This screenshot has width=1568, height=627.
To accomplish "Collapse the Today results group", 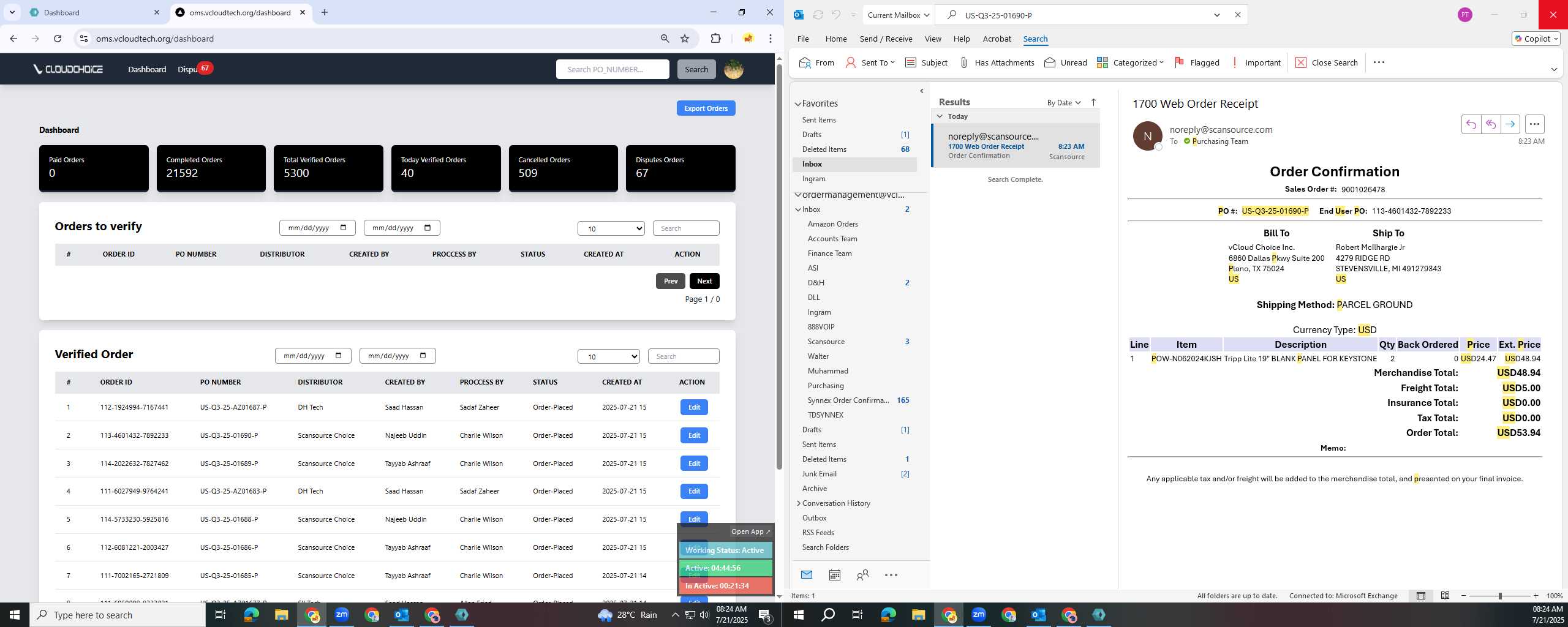I will pyautogui.click(x=940, y=116).
